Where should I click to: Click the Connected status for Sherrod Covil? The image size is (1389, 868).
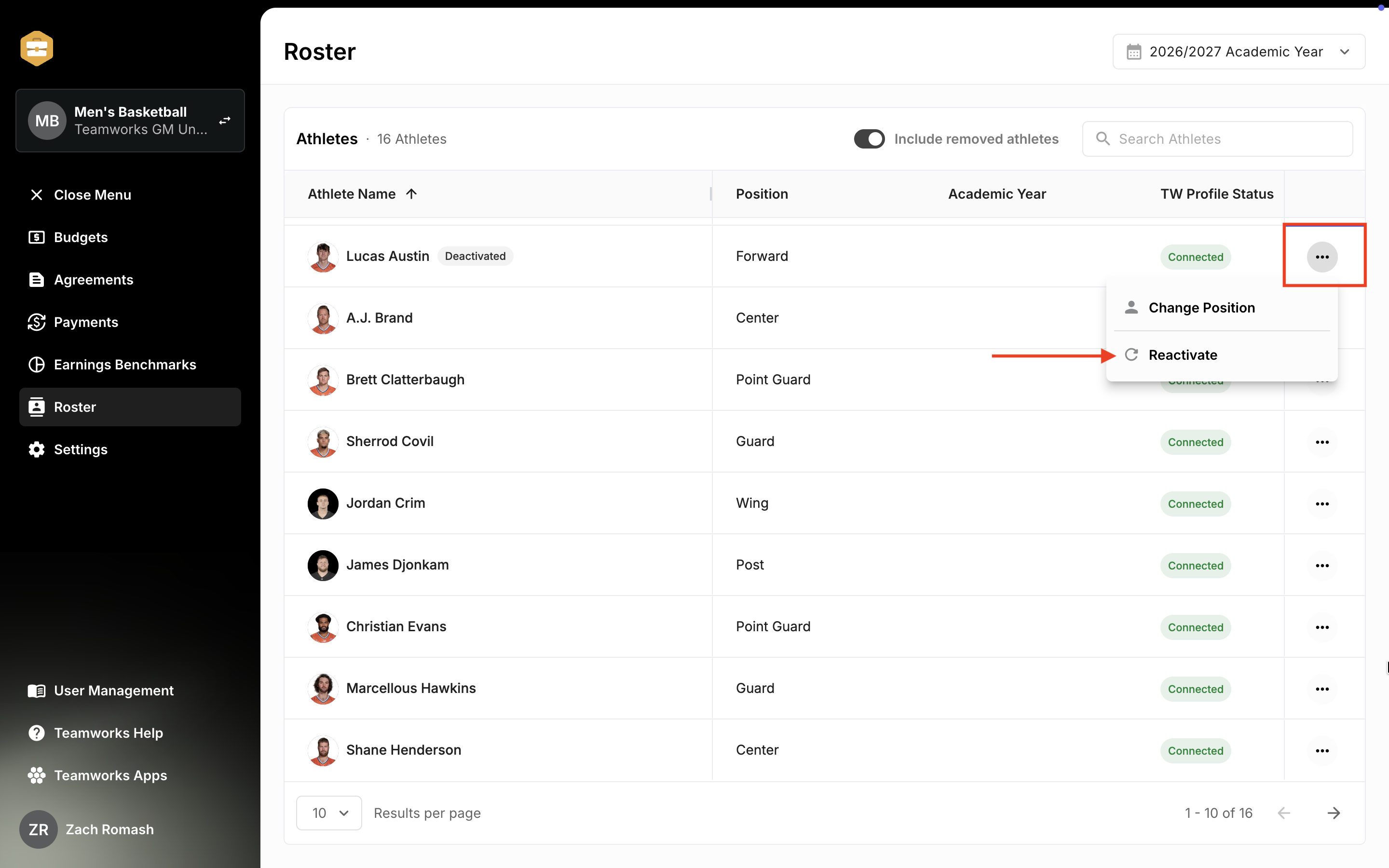pyautogui.click(x=1196, y=442)
